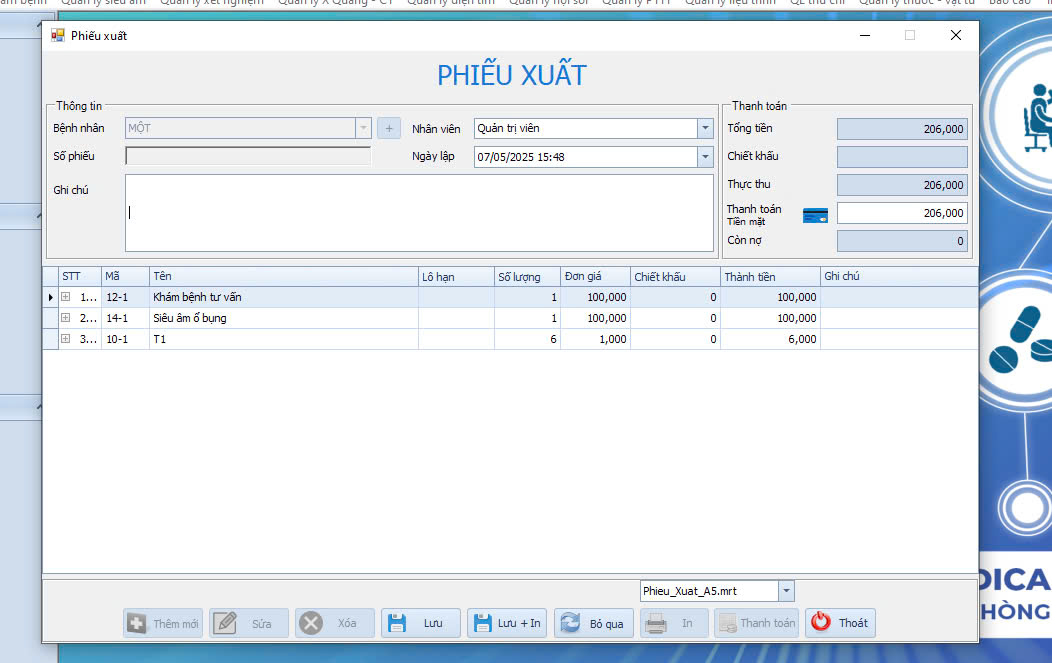Click the Thanh toán Tiền mặt amount field

click(x=902, y=213)
